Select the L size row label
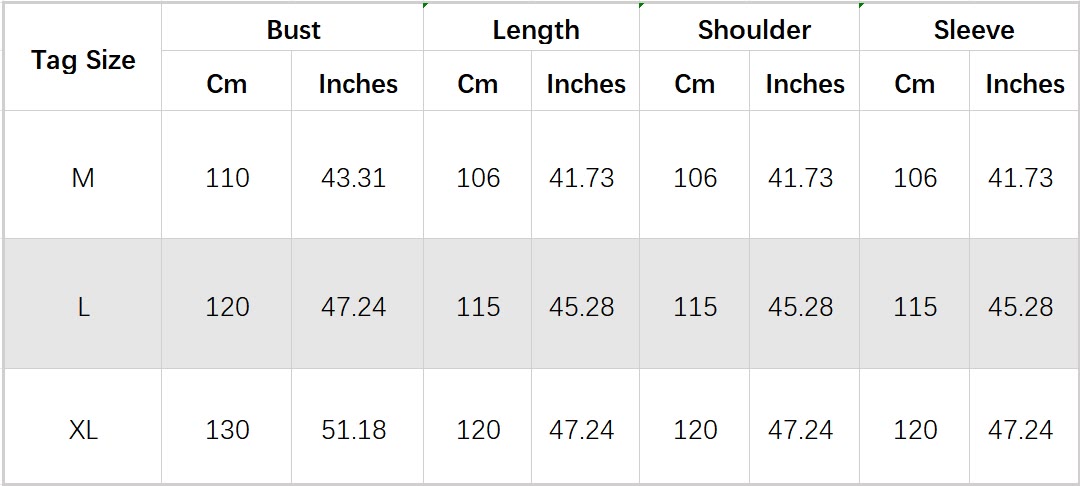This screenshot has width=1080, height=486. [x=83, y=306]
